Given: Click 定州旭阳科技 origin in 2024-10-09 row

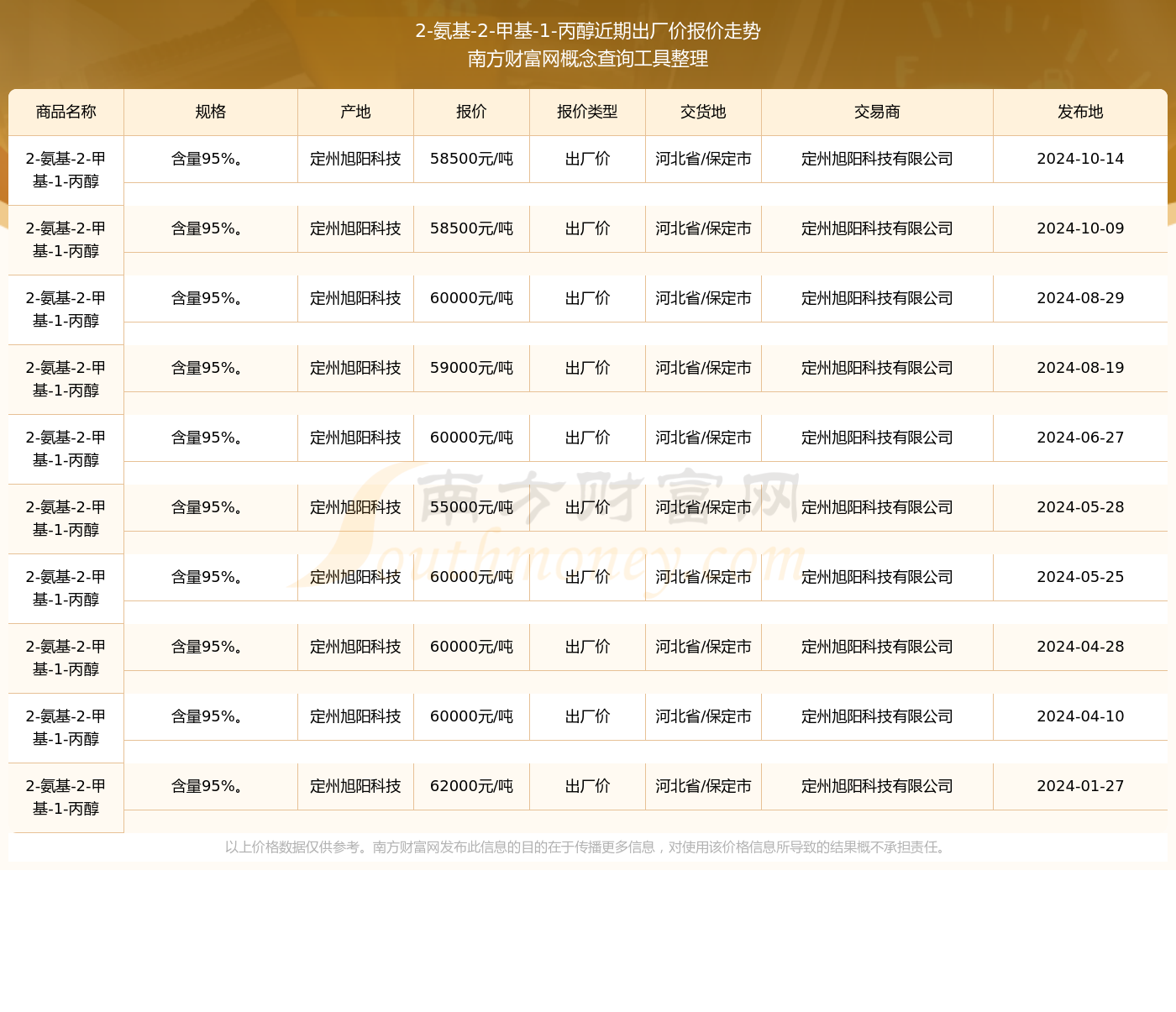Looking at the screenshot, I should coord(355,228).
